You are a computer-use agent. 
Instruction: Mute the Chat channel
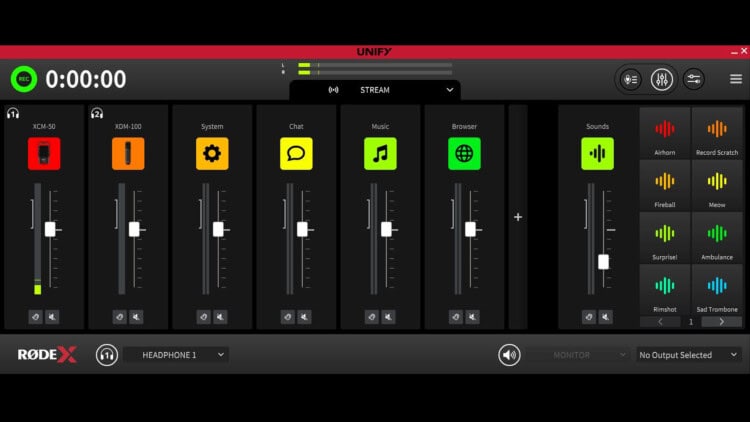point(305,317)
